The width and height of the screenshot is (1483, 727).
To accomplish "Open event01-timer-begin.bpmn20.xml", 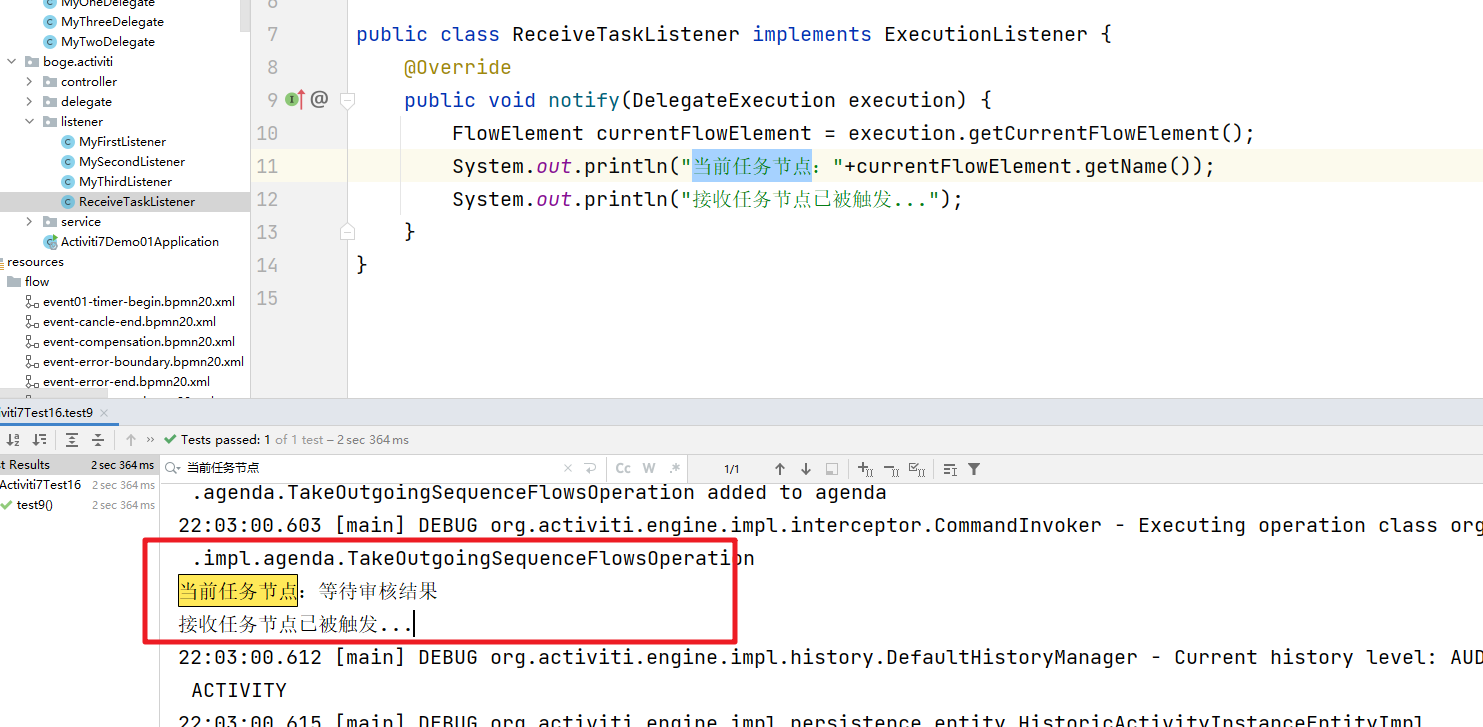I will [139, 302].
